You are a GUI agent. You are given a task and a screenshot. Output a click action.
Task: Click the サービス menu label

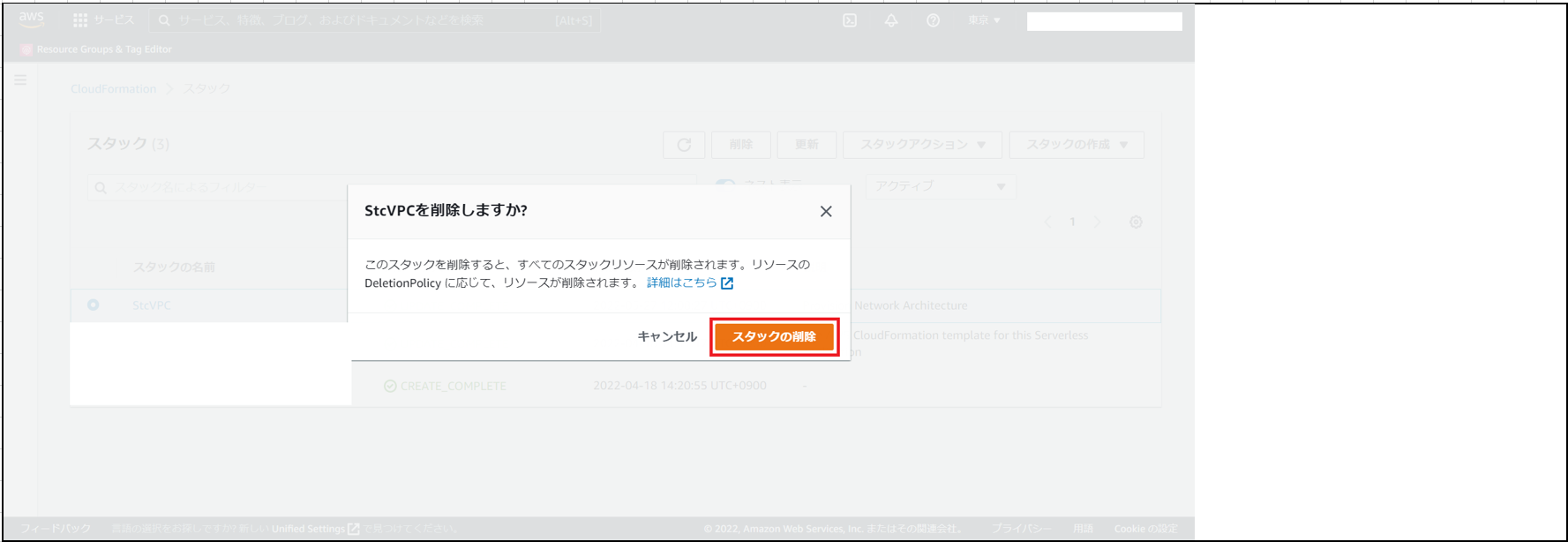[x=115, y=20]
